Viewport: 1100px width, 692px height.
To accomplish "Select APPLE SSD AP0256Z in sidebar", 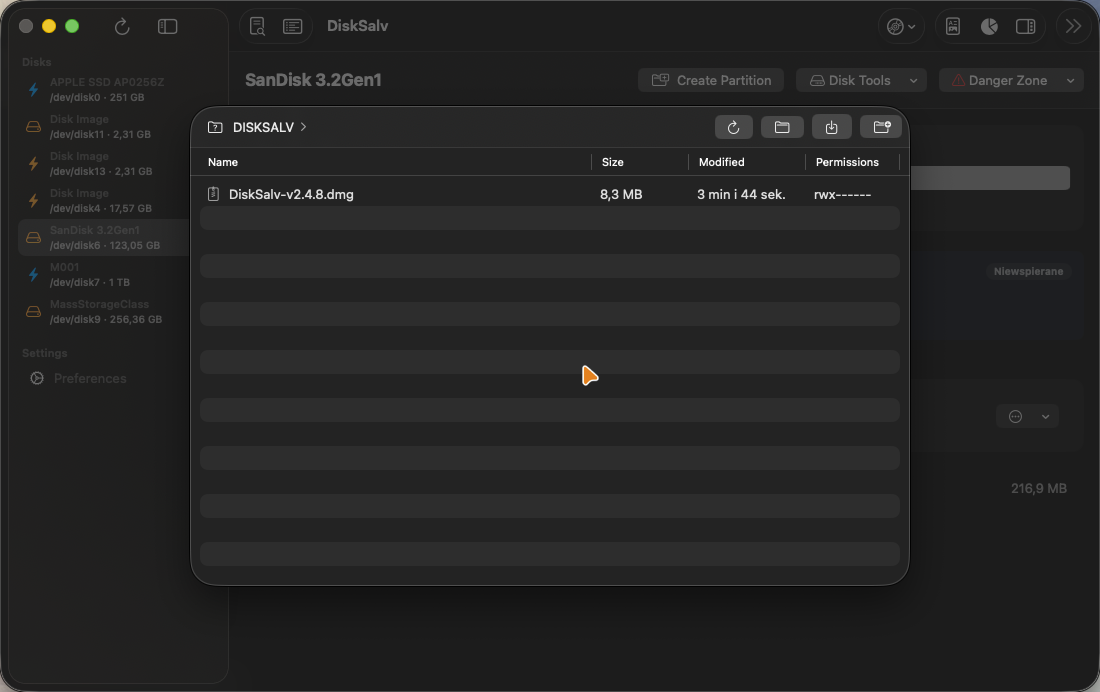I will [x=103, y=90].
